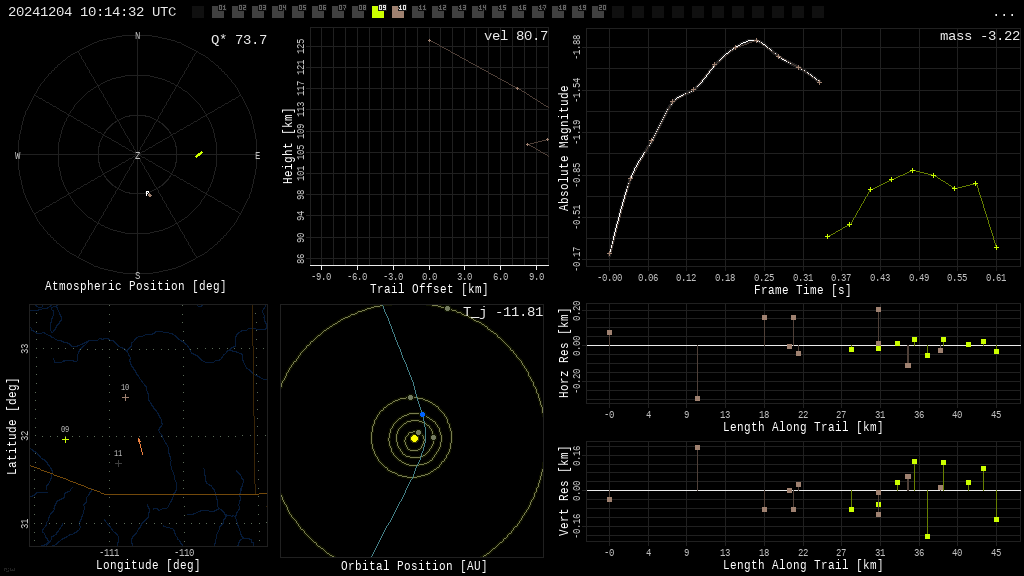Image resolution: width=1024 pixels, height=576 pixels.
Task: Click the T_j -11.81 Tisserand value
Action: [502, 312]
